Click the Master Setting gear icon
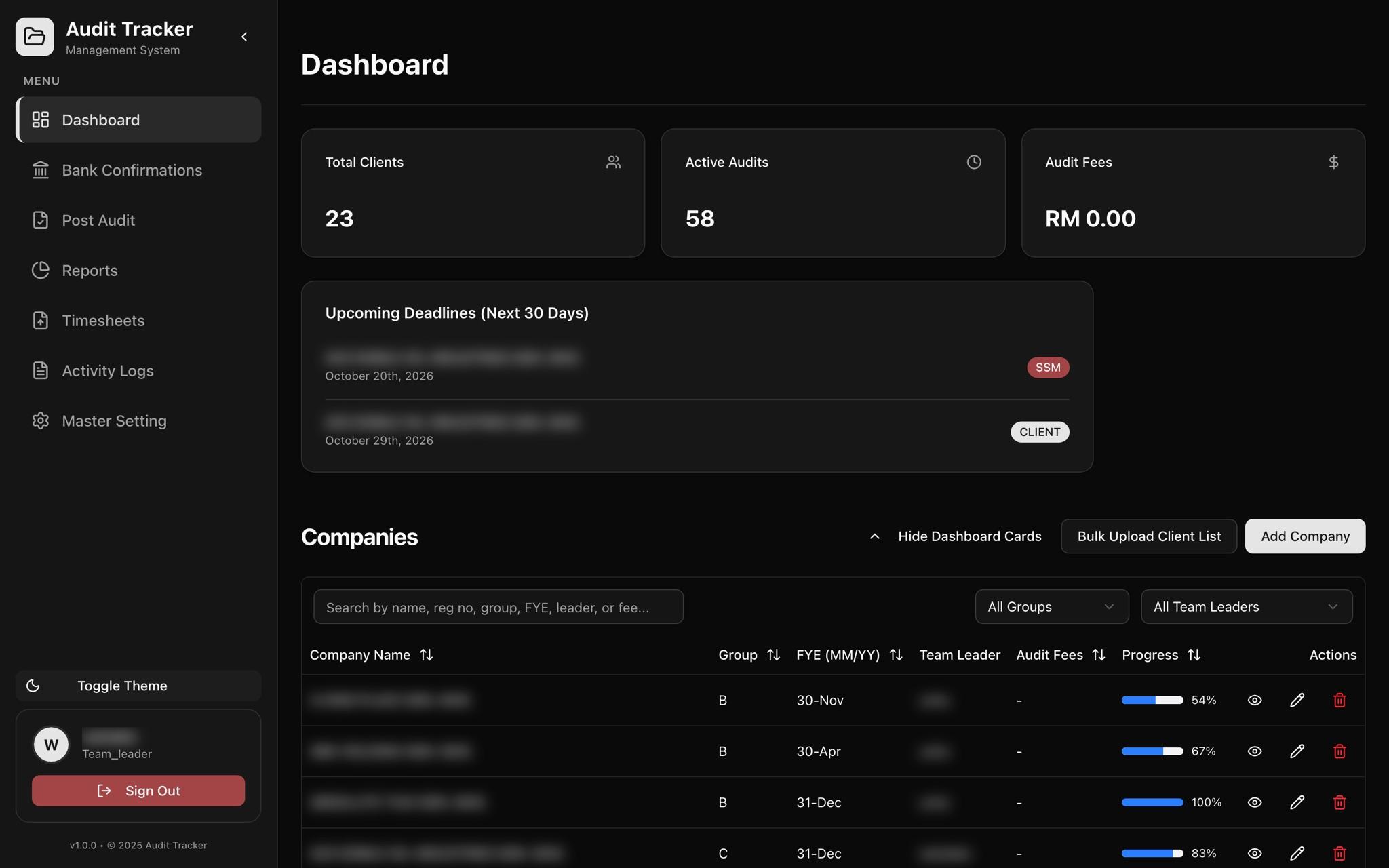This screenshot has width=1389, height=868. coord(41,420)
